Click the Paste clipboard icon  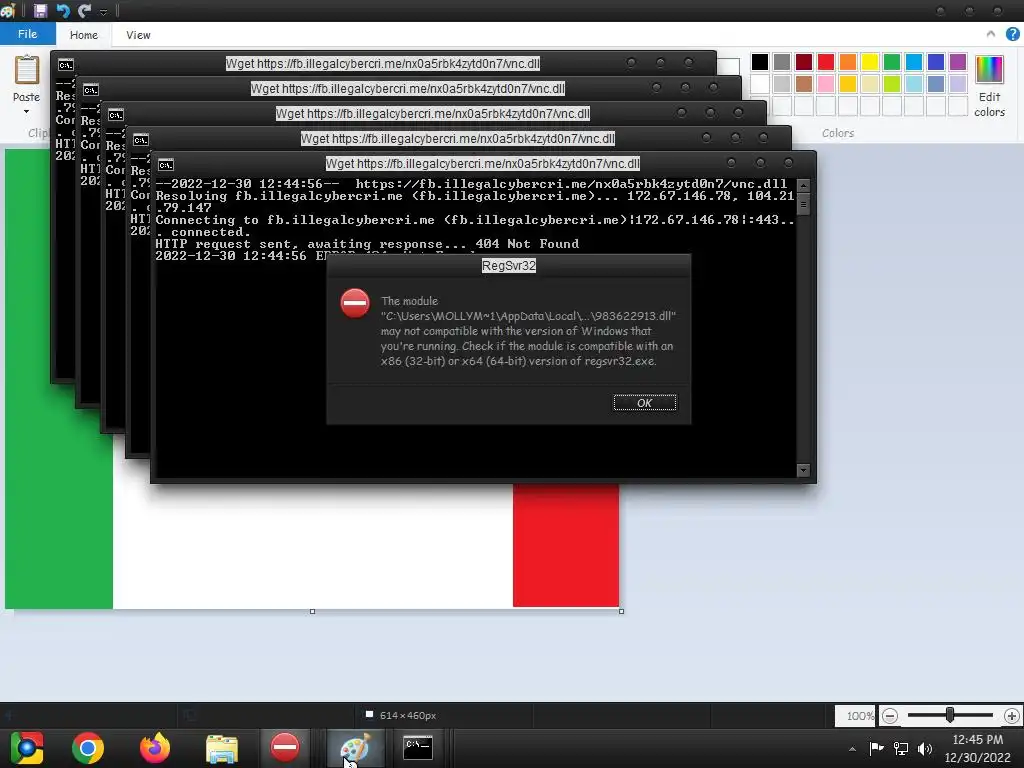(x=27, y=70)
